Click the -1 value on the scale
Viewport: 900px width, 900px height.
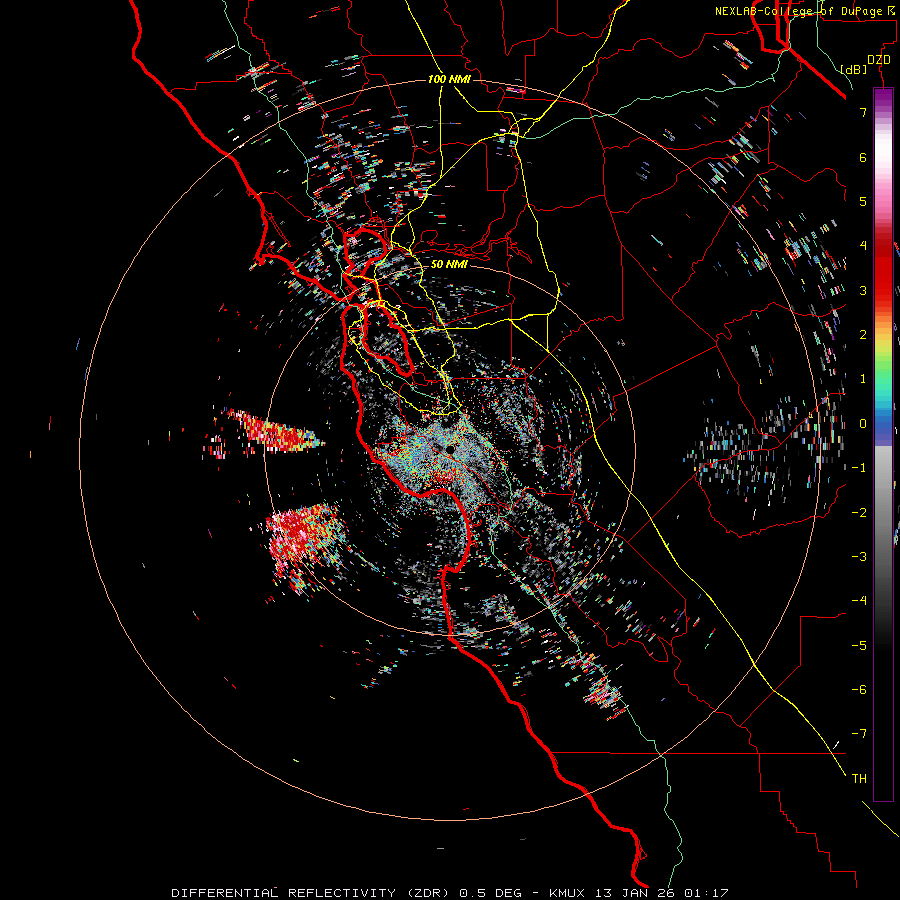tap(859, 468)
